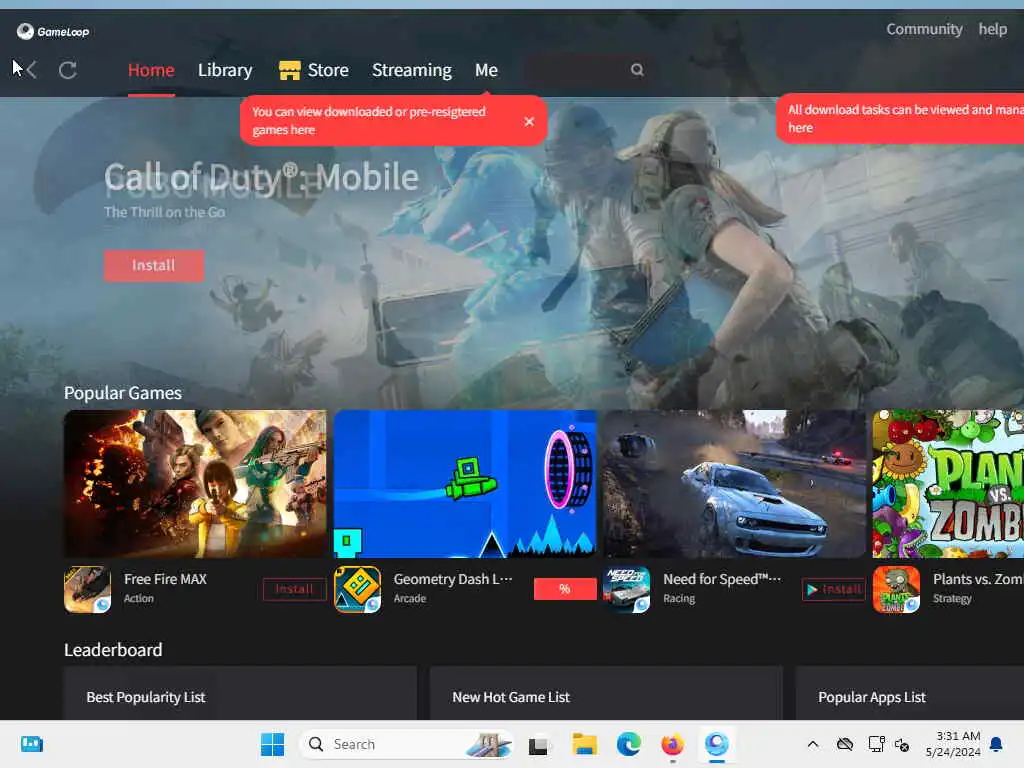This screenshot has height=768, width=1024.
Task: Click the network display tray icon
Action: pyautogui.click(x=876, y=744)
